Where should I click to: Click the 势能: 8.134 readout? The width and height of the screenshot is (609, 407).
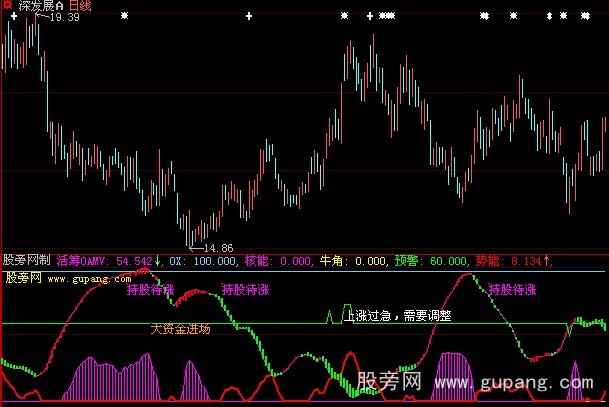point(513,261)
